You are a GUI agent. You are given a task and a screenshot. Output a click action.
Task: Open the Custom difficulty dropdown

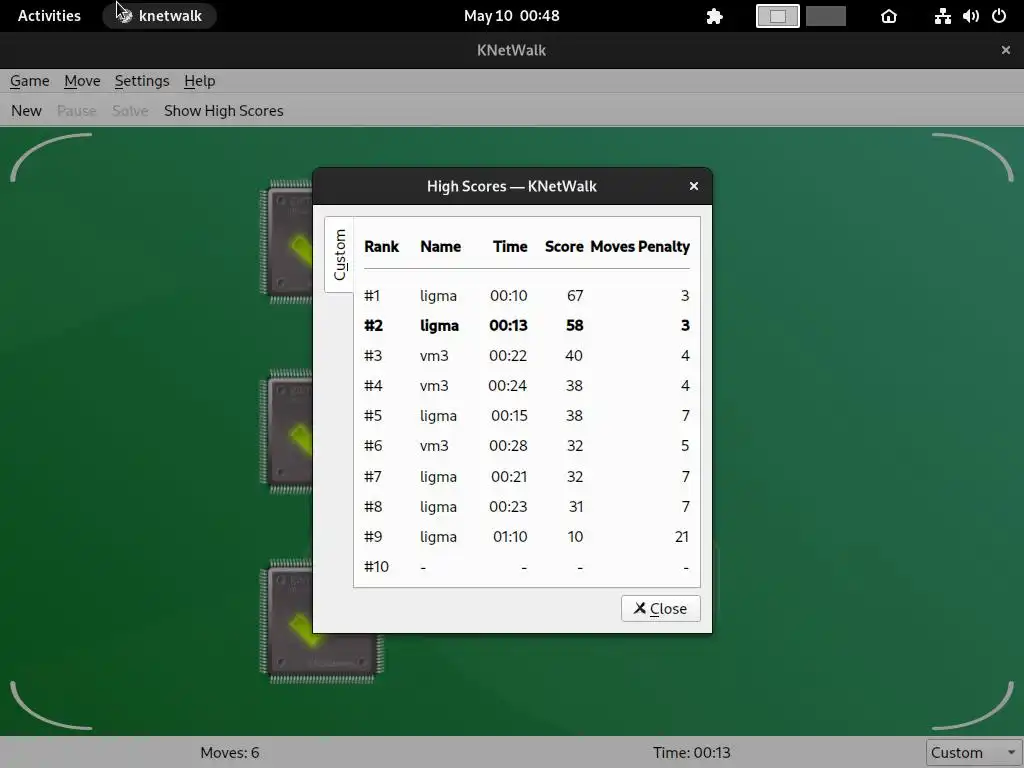974,752
